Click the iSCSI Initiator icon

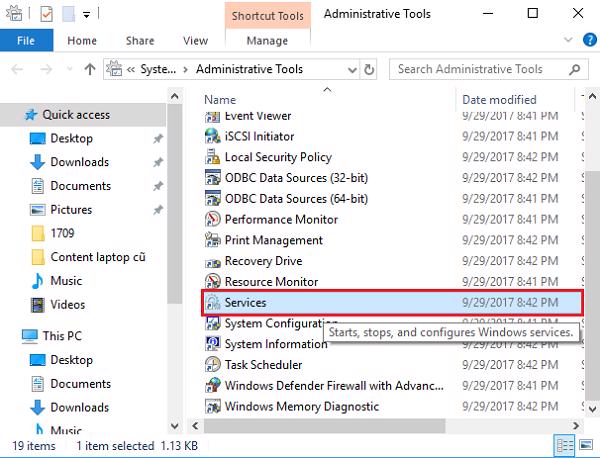212,137
